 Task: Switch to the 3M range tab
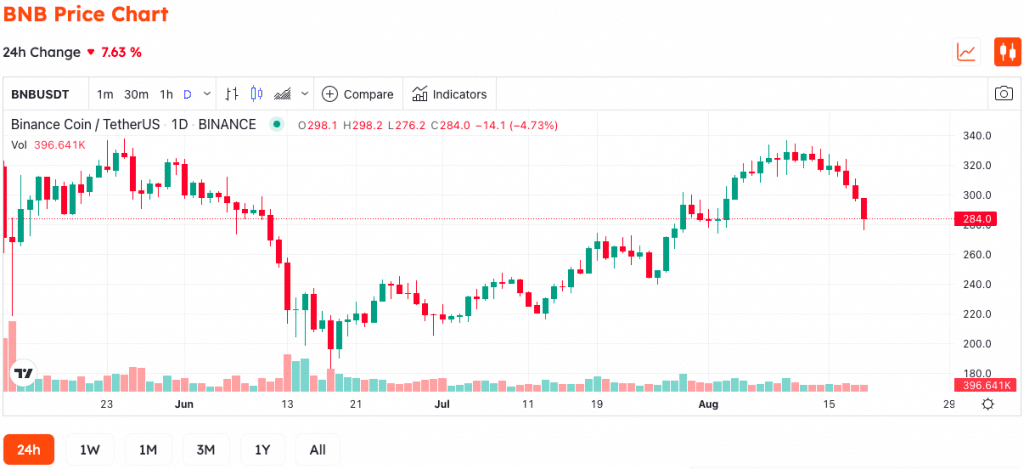pyautogui.click(x=206, y=449)
